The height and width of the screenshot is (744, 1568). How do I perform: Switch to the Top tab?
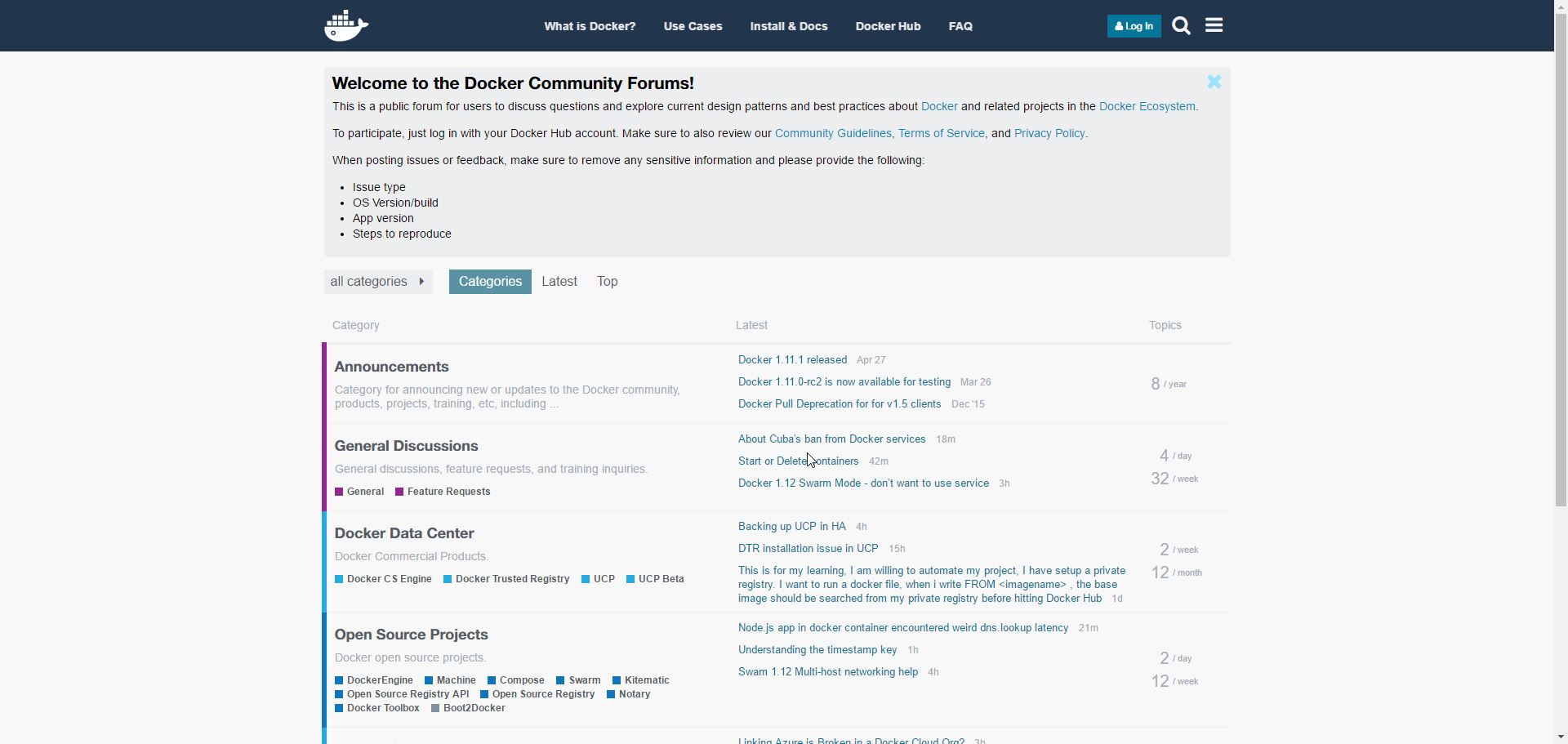tap(607, 282)
